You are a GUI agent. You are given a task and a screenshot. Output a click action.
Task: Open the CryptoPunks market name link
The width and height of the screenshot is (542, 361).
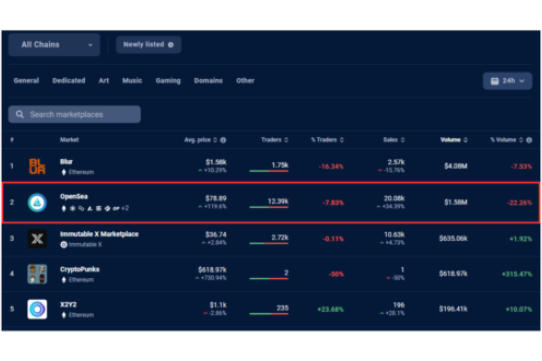click(x=80, y=269)
